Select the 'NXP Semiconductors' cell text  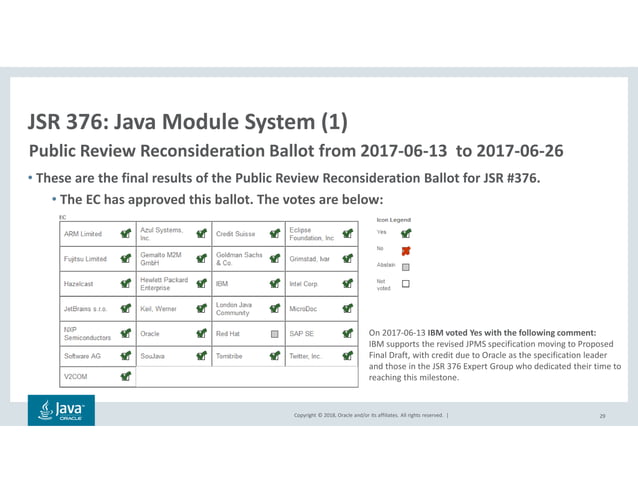(x=87, y=334)
